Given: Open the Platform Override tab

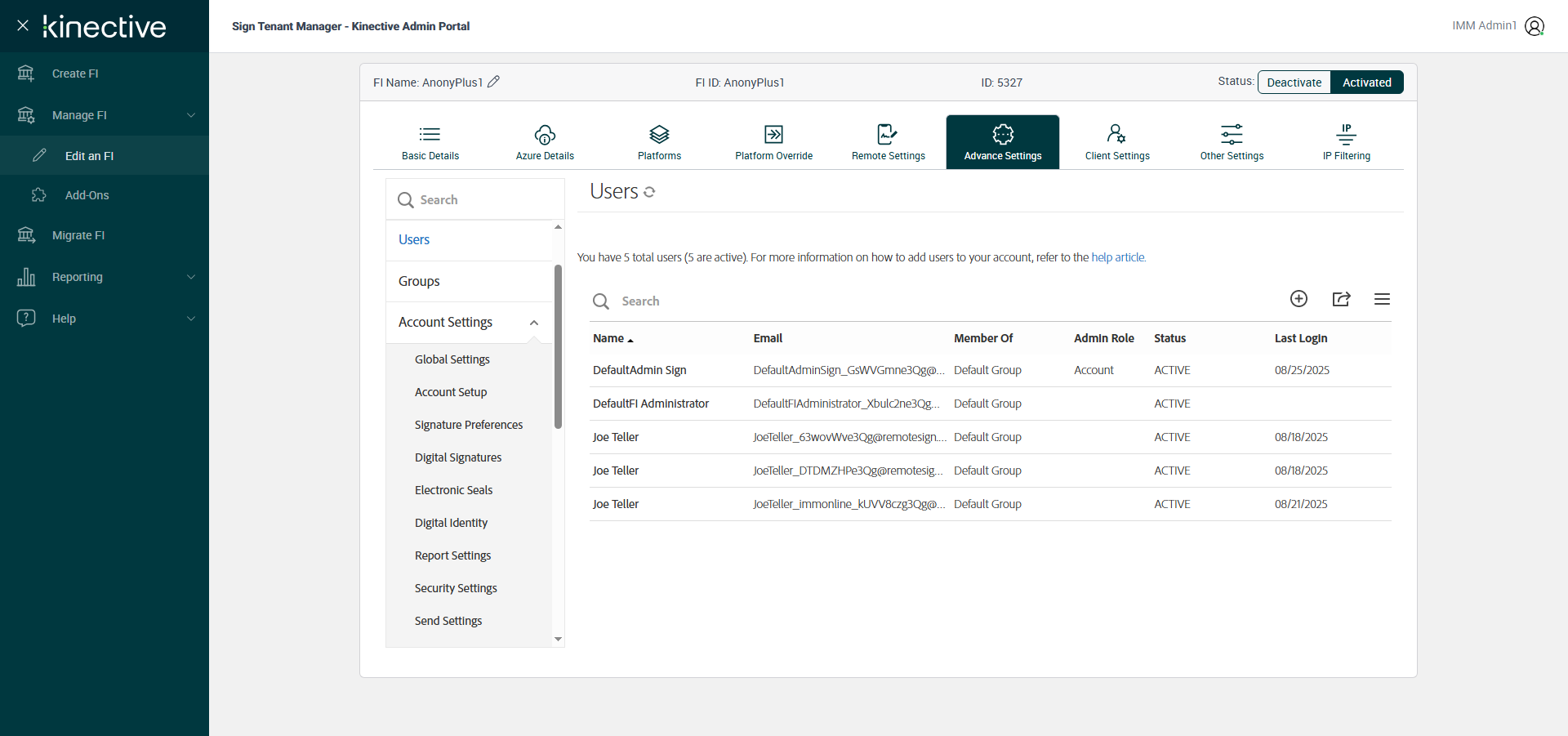Looking at the screenshot, I should click(x=773, y=142).
